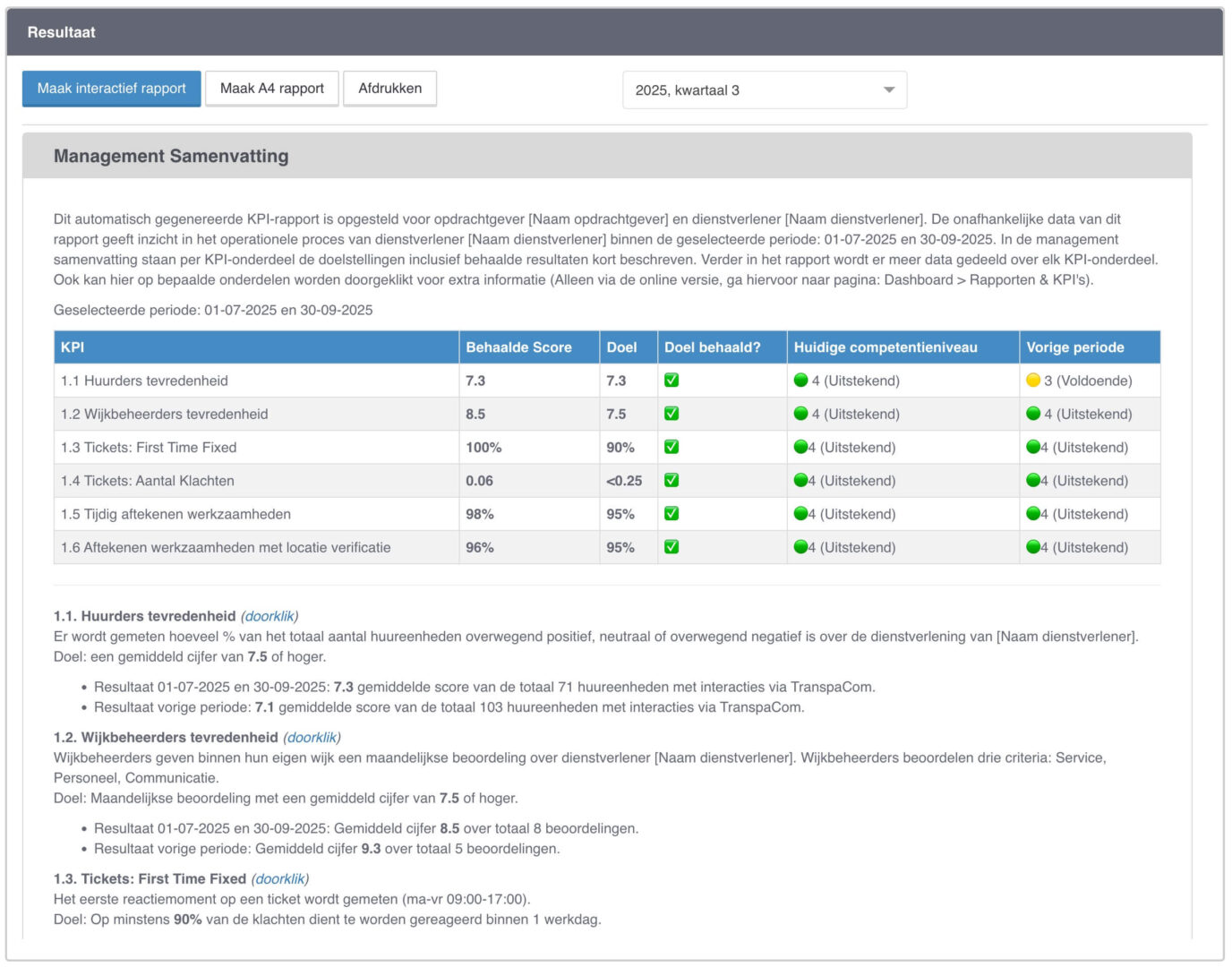Click green dot in First Time Fixed row

800,448
